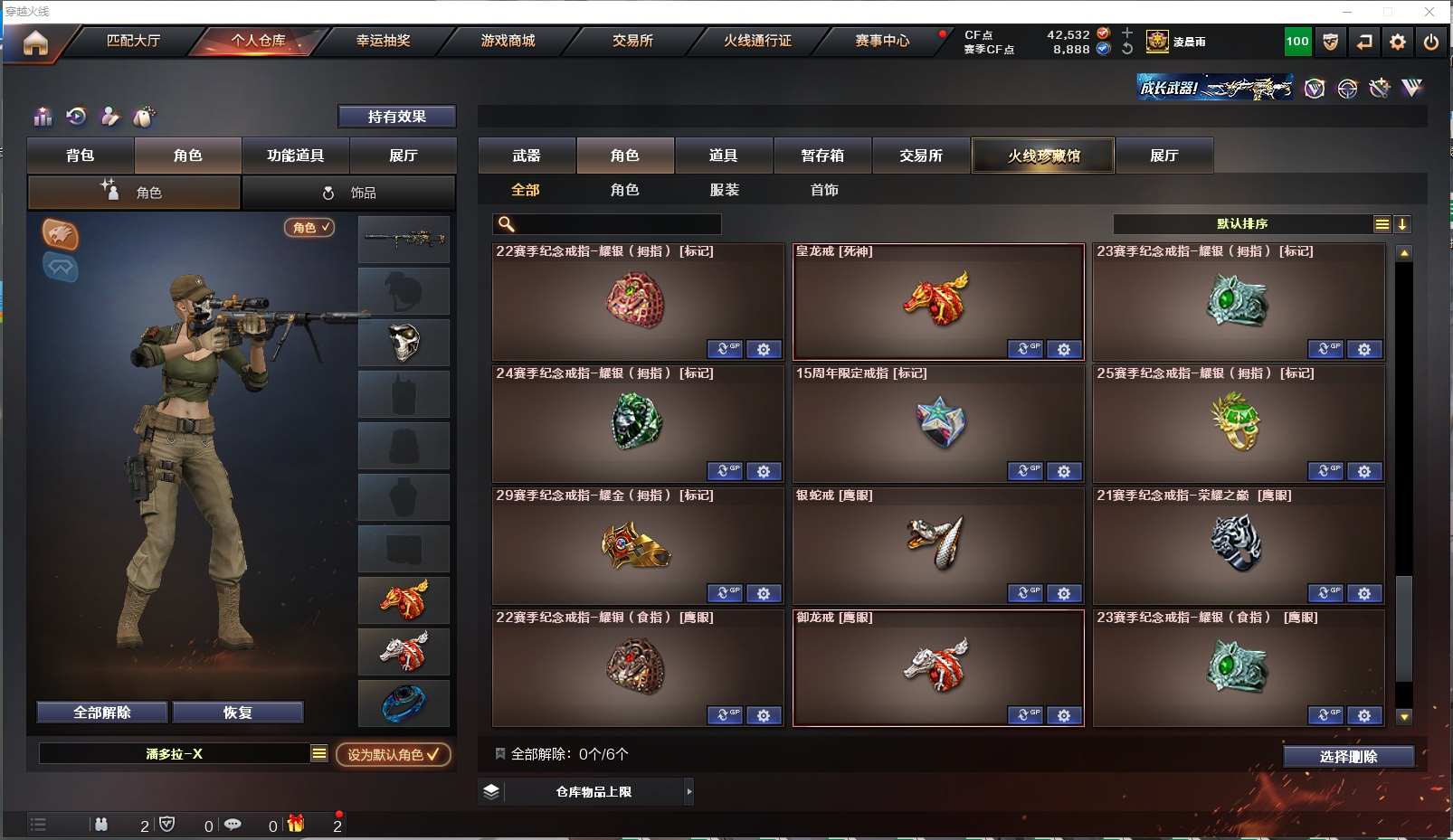
Task: Click the item search input field
Action: point(607,224)
